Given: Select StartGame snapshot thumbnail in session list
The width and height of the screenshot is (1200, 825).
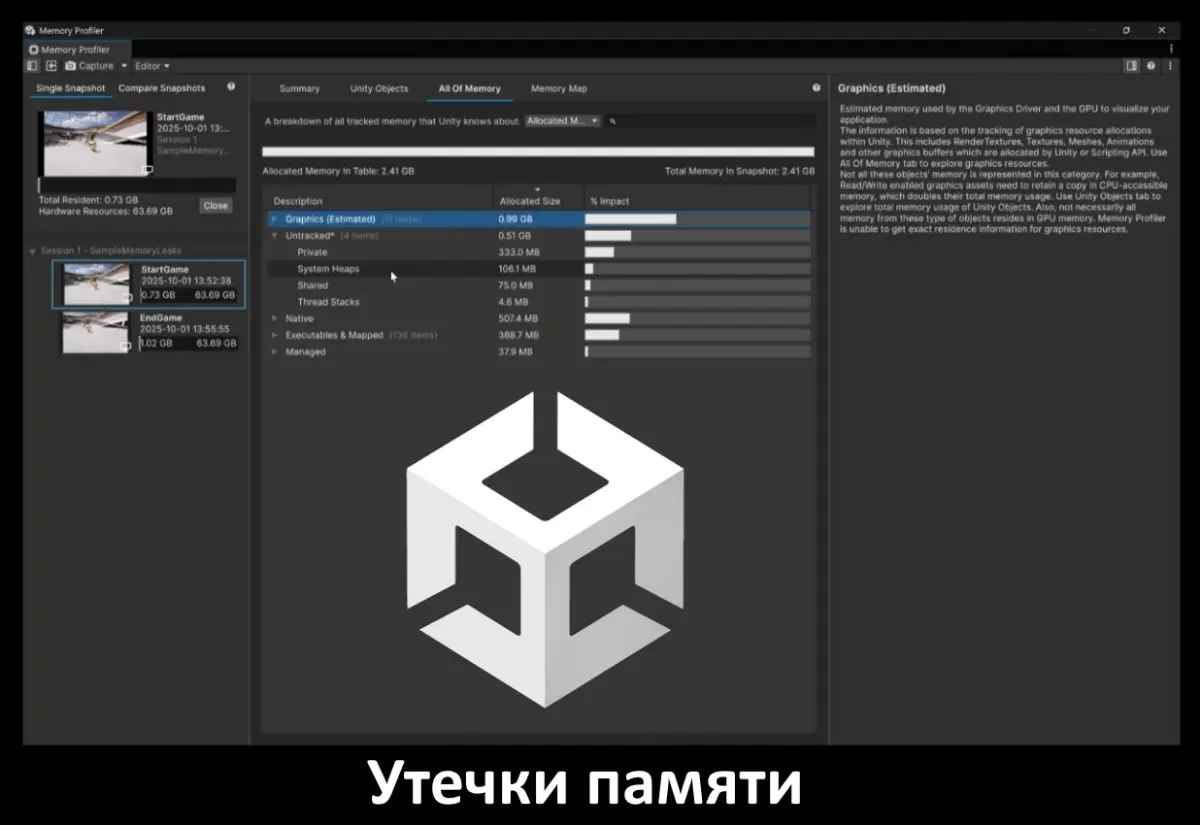Looking at the screenshot, I should tap(97, 285).
